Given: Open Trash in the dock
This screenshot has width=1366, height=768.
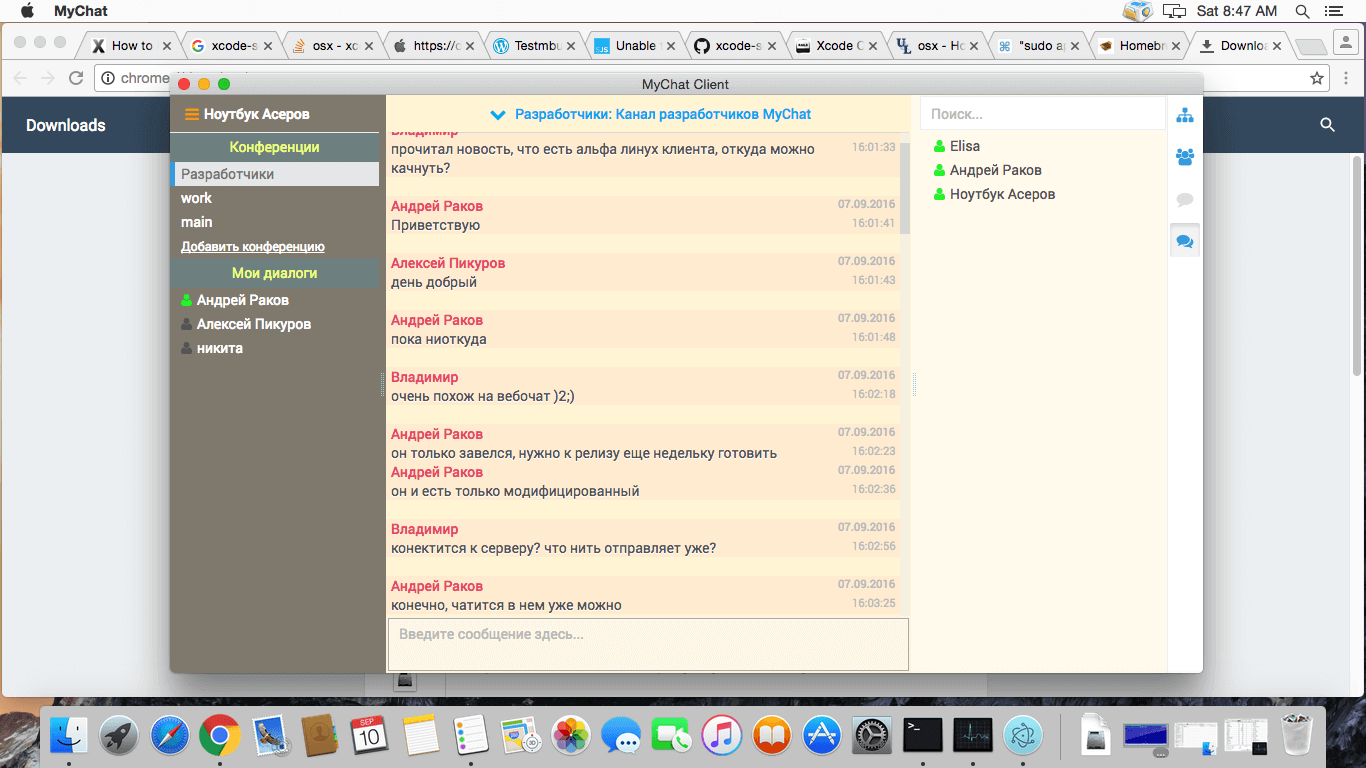Looking at the screenshot, I should [x=1299, y=736].
